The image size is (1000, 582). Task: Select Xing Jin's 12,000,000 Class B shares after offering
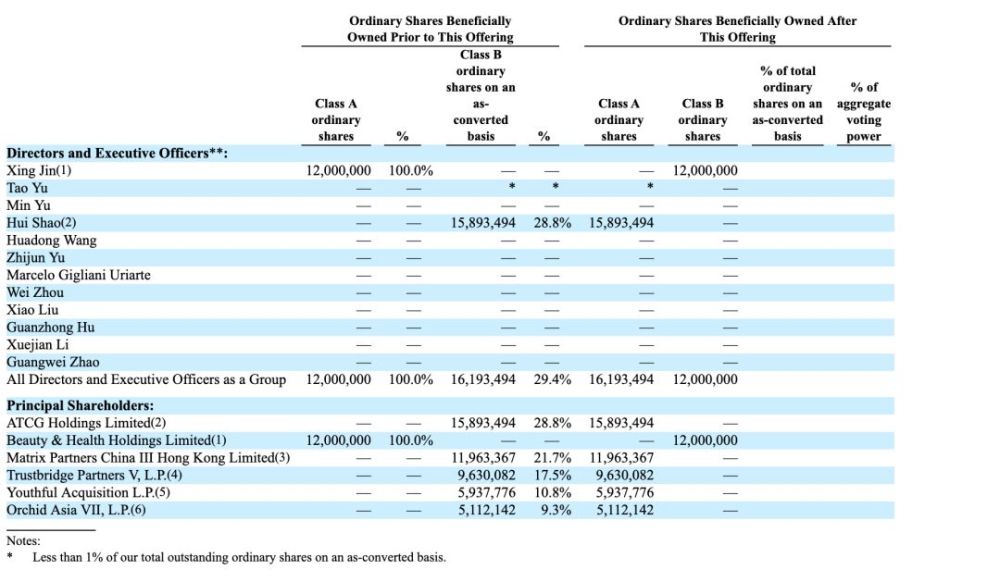[x=705, y=171]
